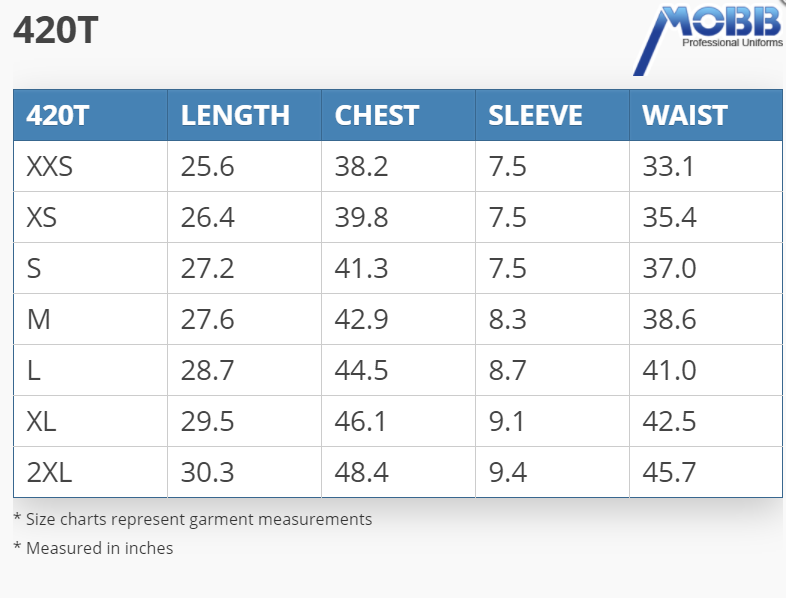Click the 2XL size row label
The width and height of the screenshot is (786, 598).
pyautogui.click(x=50, y=472)
